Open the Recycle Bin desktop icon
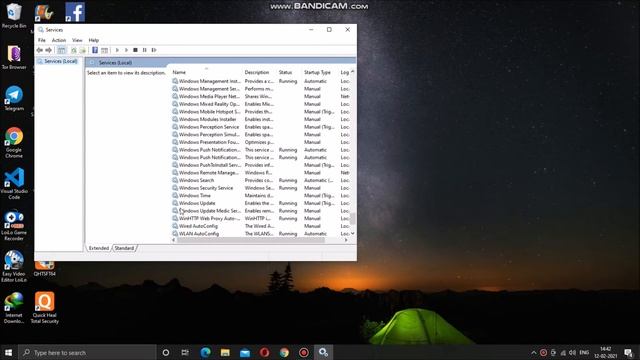Viewport: 640px width, 360px height. 14,16
